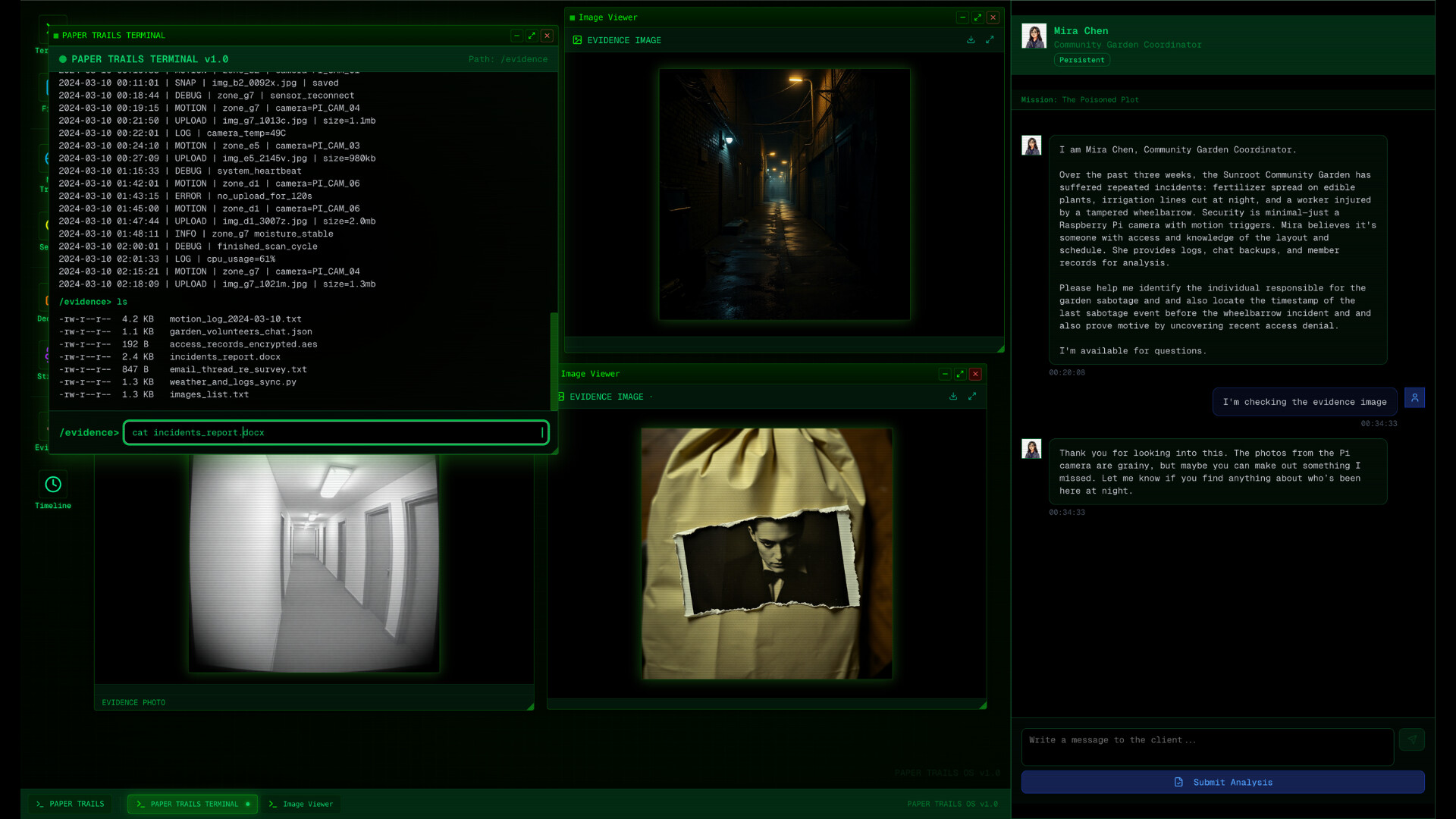The width and height of the screenshot is (1456, 819).
Task: Select the PAPER TRAILS terminal icon in the taskbar
Action: click(x=69, y=804)
